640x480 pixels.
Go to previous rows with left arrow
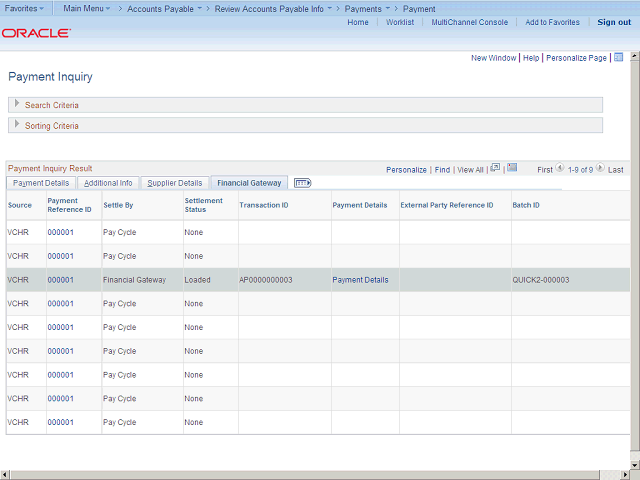pyautogui.click(x=560, y=169)
